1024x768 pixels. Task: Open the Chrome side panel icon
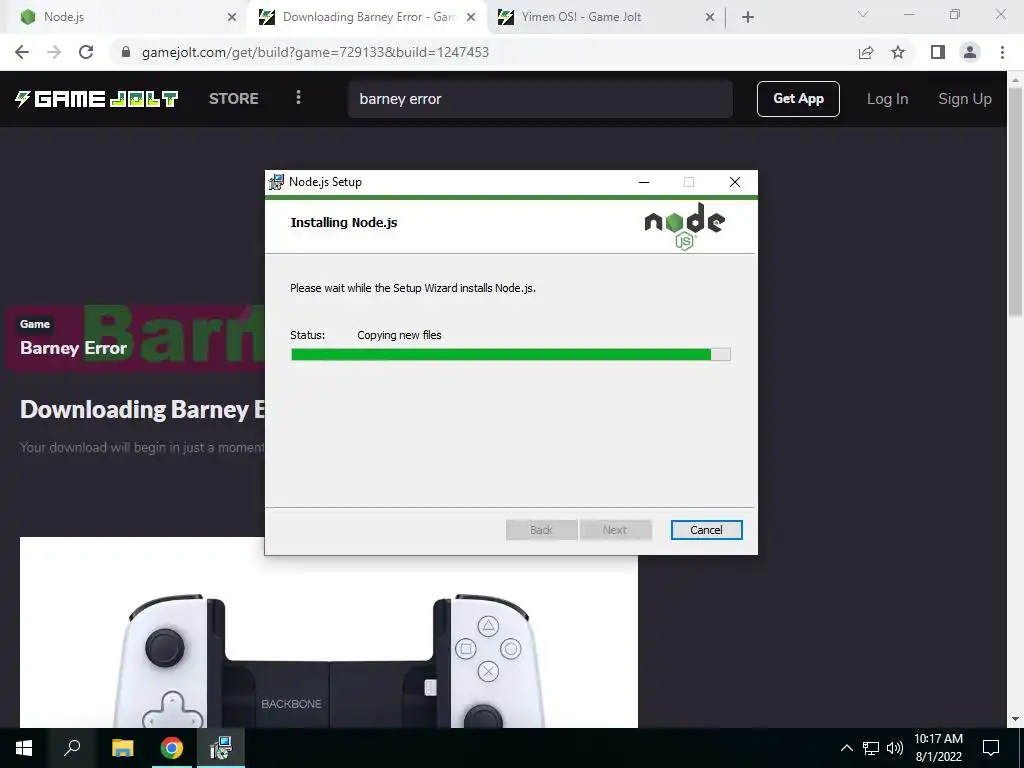tap(938, 52)
